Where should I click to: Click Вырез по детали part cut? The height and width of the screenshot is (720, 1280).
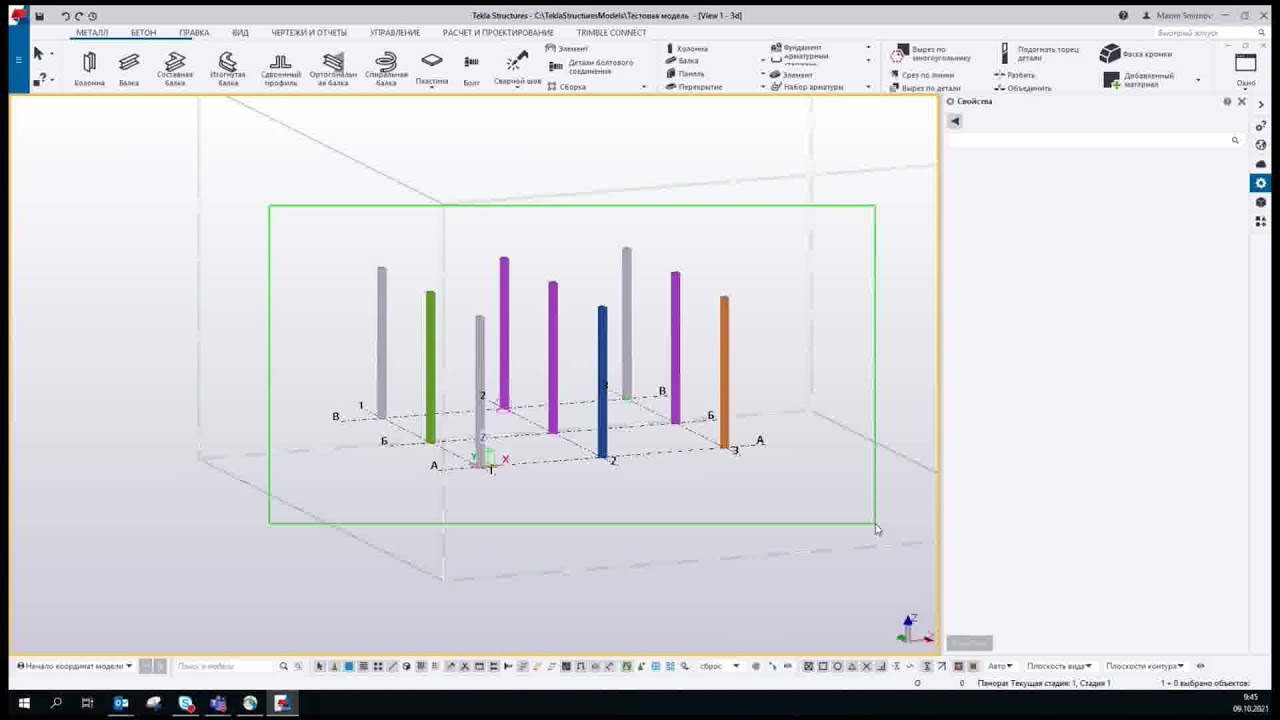coord(924,88)
